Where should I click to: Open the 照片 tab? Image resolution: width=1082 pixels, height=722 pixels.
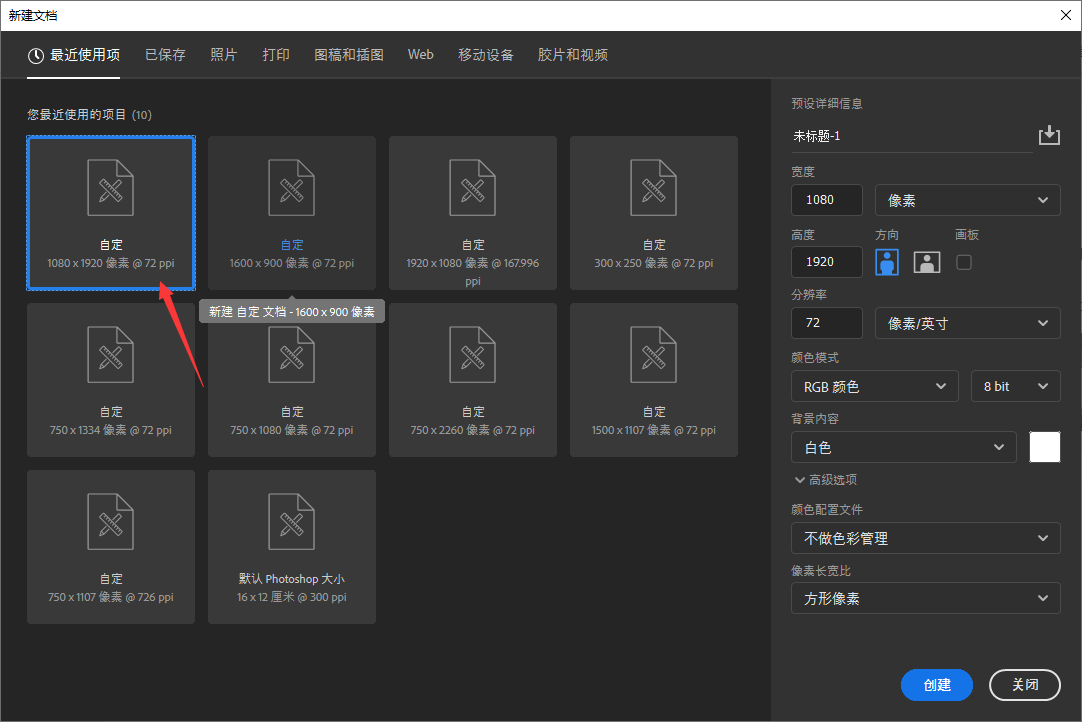(x=224, y=55)
